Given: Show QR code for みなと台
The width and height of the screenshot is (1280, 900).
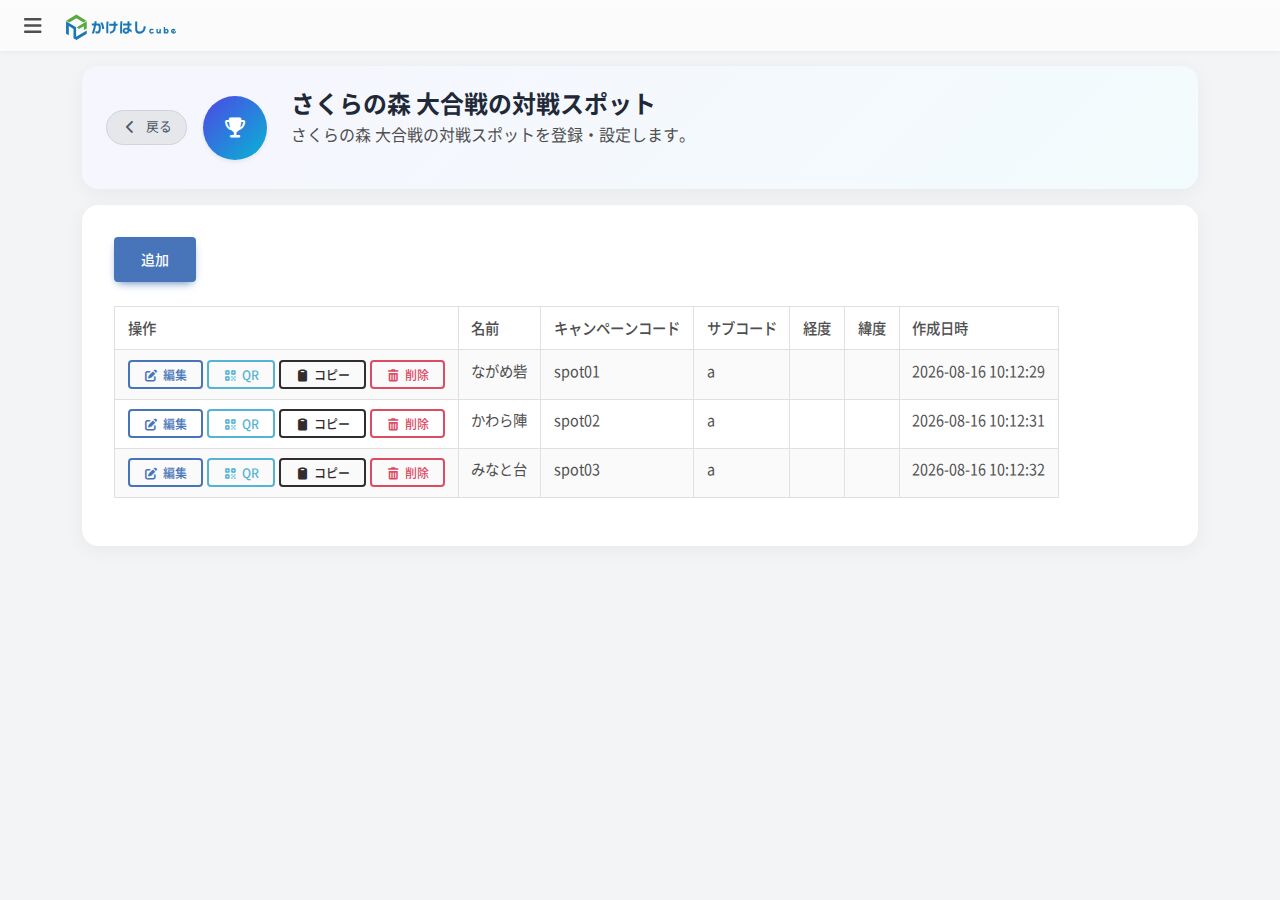Looking at the screenshot, I should 241,473.
